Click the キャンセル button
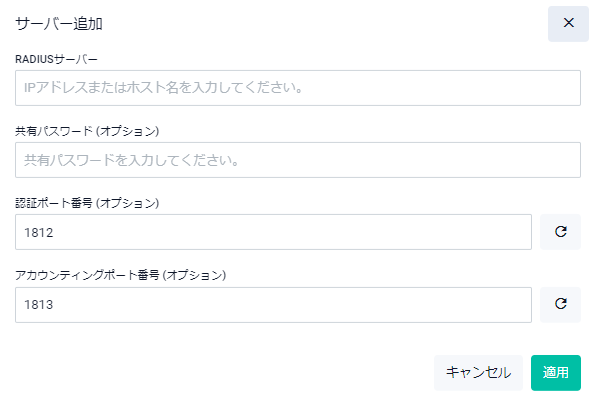This screenshot has width=595, height=405. click(478, 372)
